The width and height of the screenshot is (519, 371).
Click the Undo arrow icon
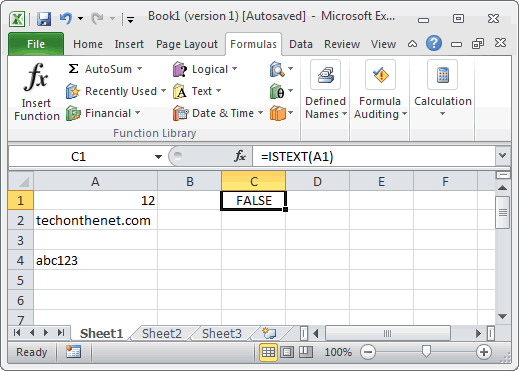[x=66, y=18]
